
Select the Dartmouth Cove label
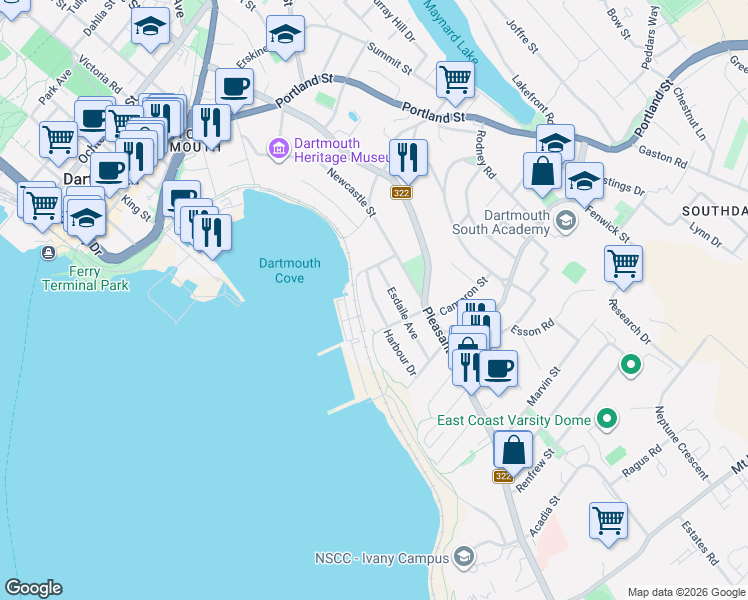(290, 270)
